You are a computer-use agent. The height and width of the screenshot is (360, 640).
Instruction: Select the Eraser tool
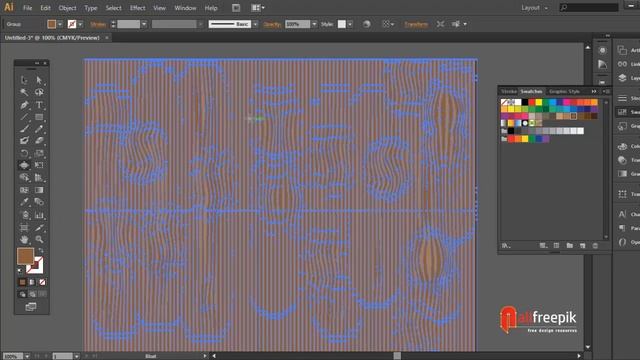tap(39, 141)
